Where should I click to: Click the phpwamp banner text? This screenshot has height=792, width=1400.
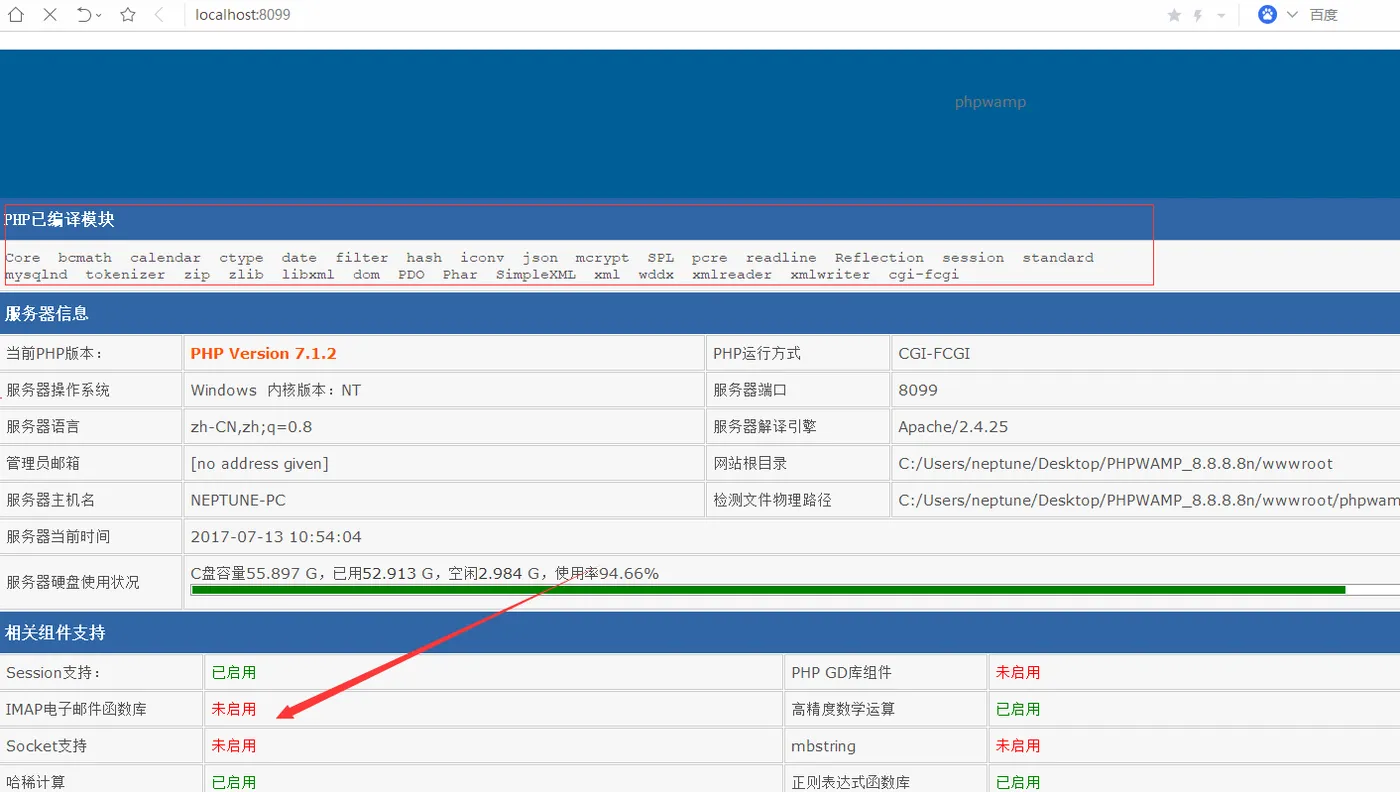coord(990,102)
